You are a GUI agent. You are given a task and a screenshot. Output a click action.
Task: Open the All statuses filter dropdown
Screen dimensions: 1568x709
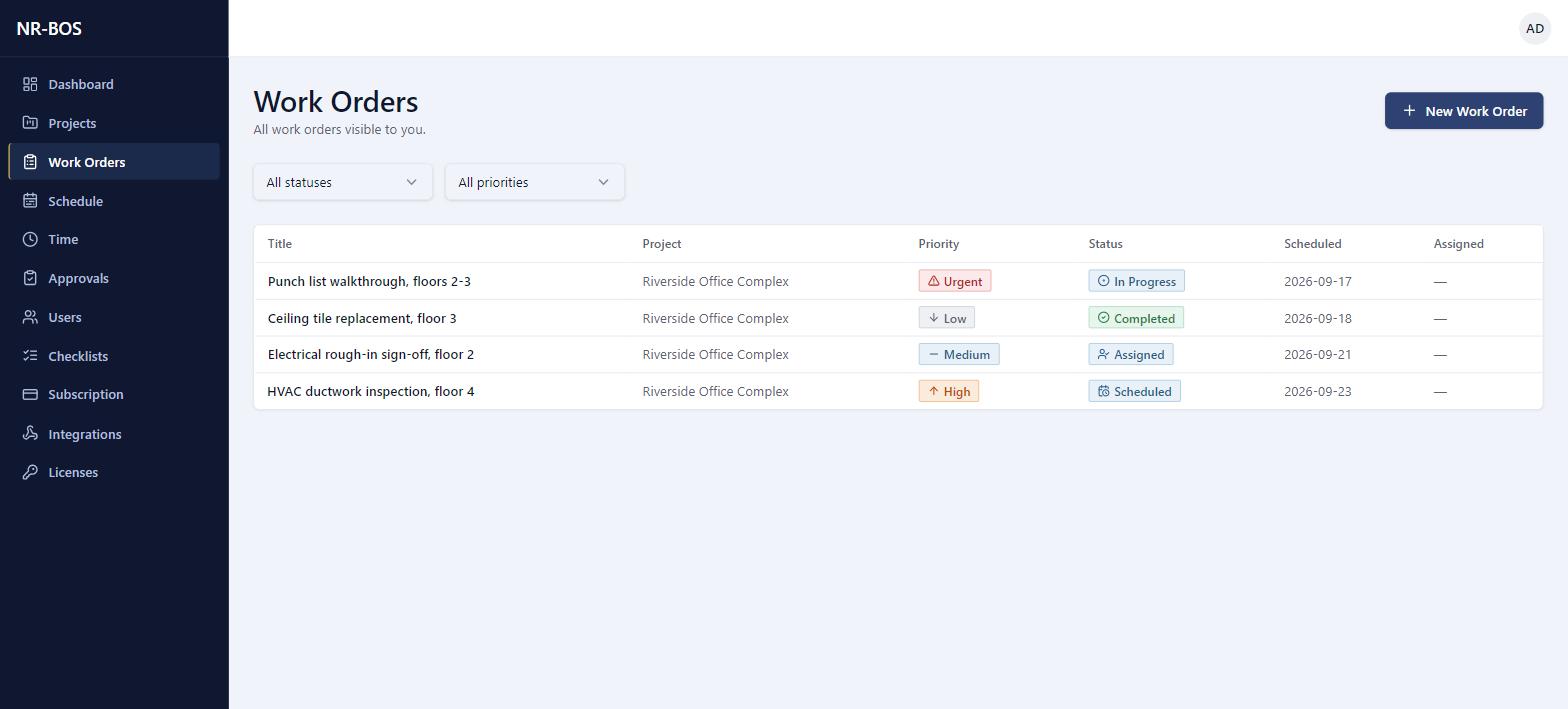coord(343,182)
